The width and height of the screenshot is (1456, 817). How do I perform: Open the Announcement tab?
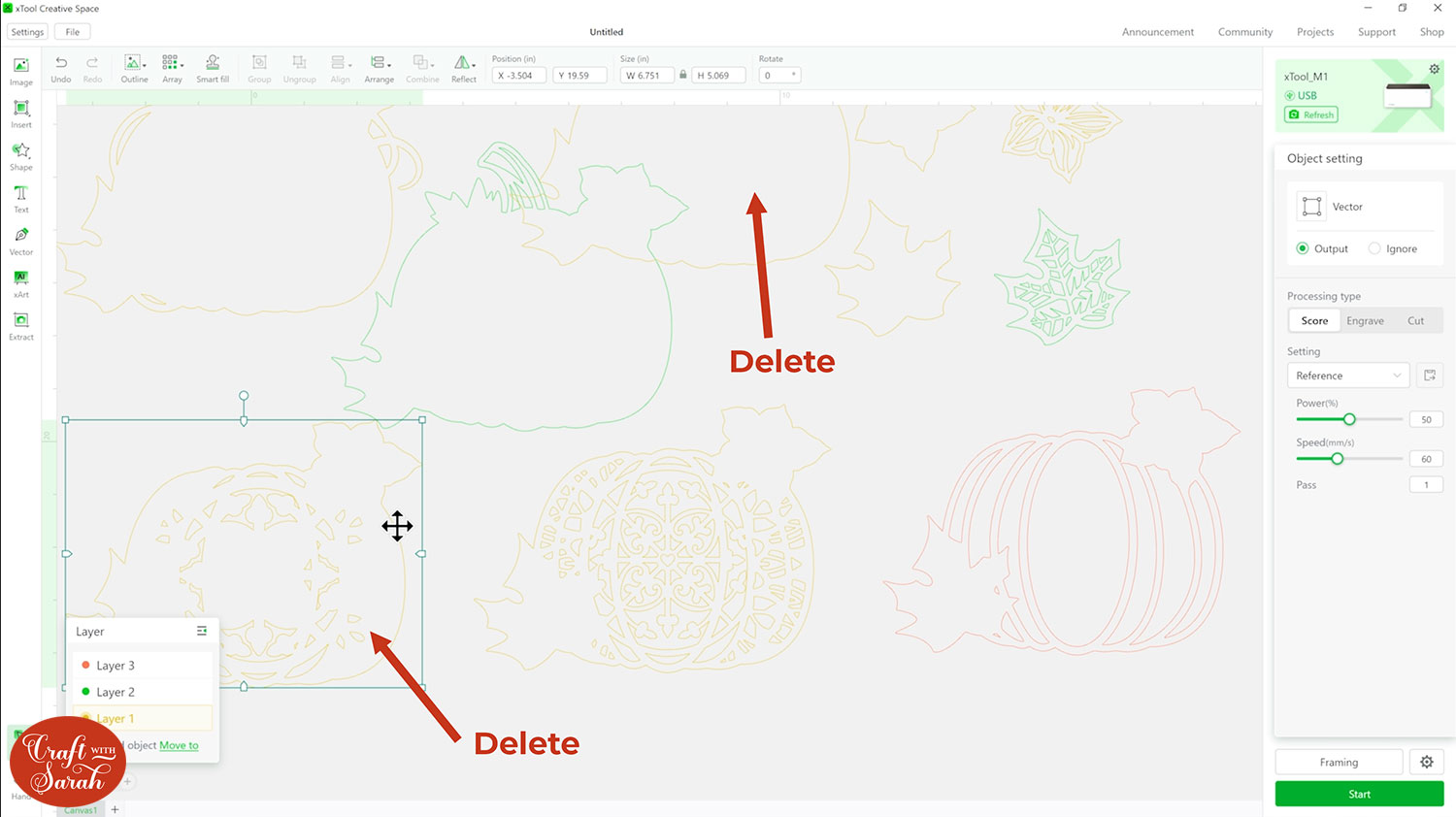point(1158,32)
